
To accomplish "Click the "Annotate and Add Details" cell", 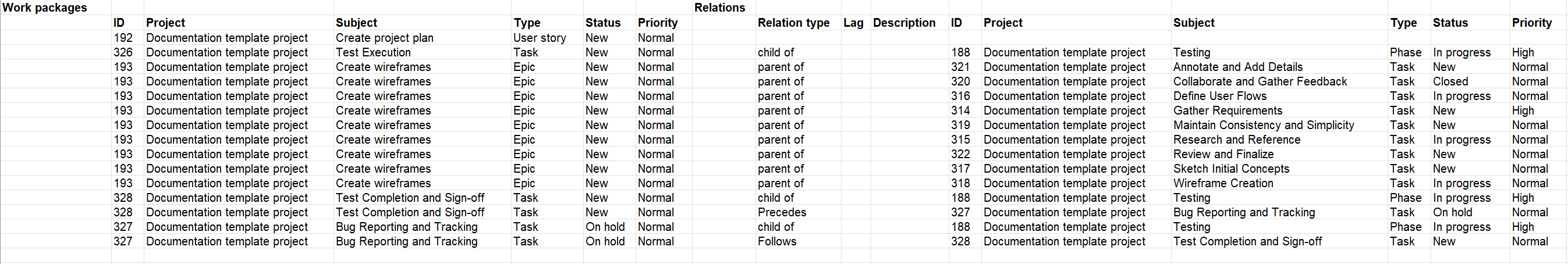I will [1238, 67].
